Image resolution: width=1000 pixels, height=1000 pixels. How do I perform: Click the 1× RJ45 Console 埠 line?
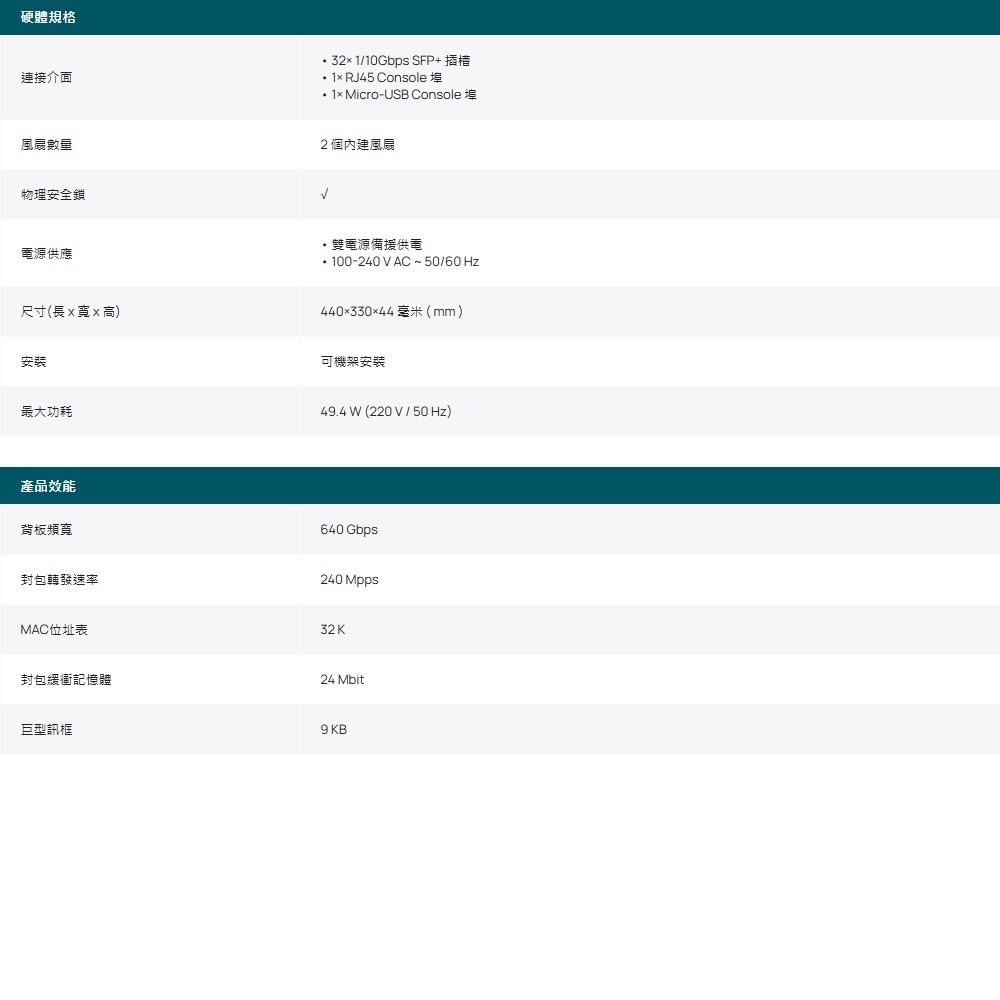(x=386, y=77)
